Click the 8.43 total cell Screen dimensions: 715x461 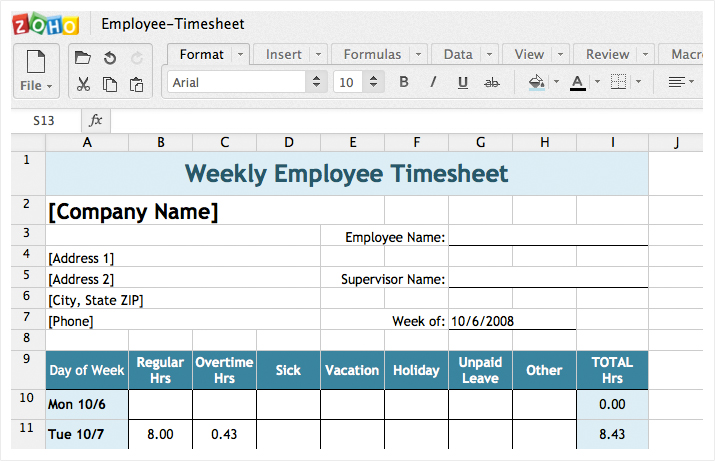click(612, 434)
